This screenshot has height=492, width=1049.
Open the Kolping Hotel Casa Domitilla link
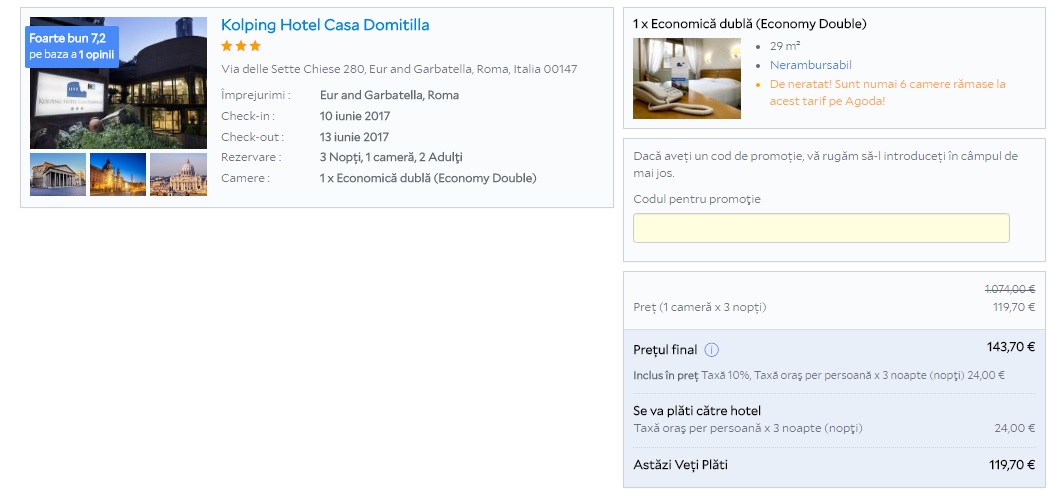325,25
